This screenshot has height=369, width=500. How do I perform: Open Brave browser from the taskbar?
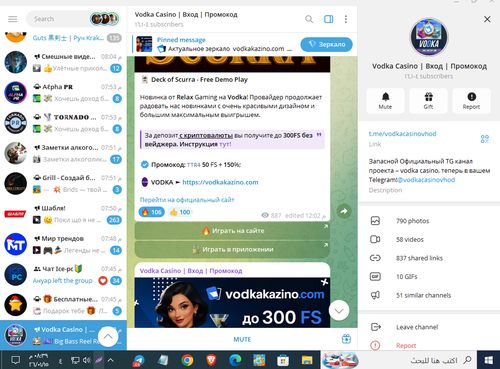(211, 360)
